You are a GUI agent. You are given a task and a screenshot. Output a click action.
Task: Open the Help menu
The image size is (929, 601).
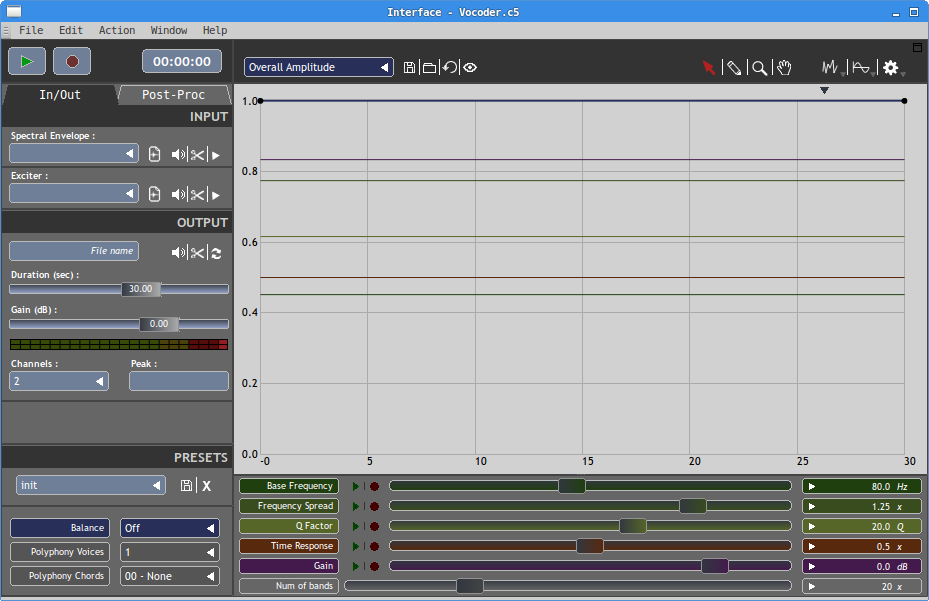click(214, 30)
